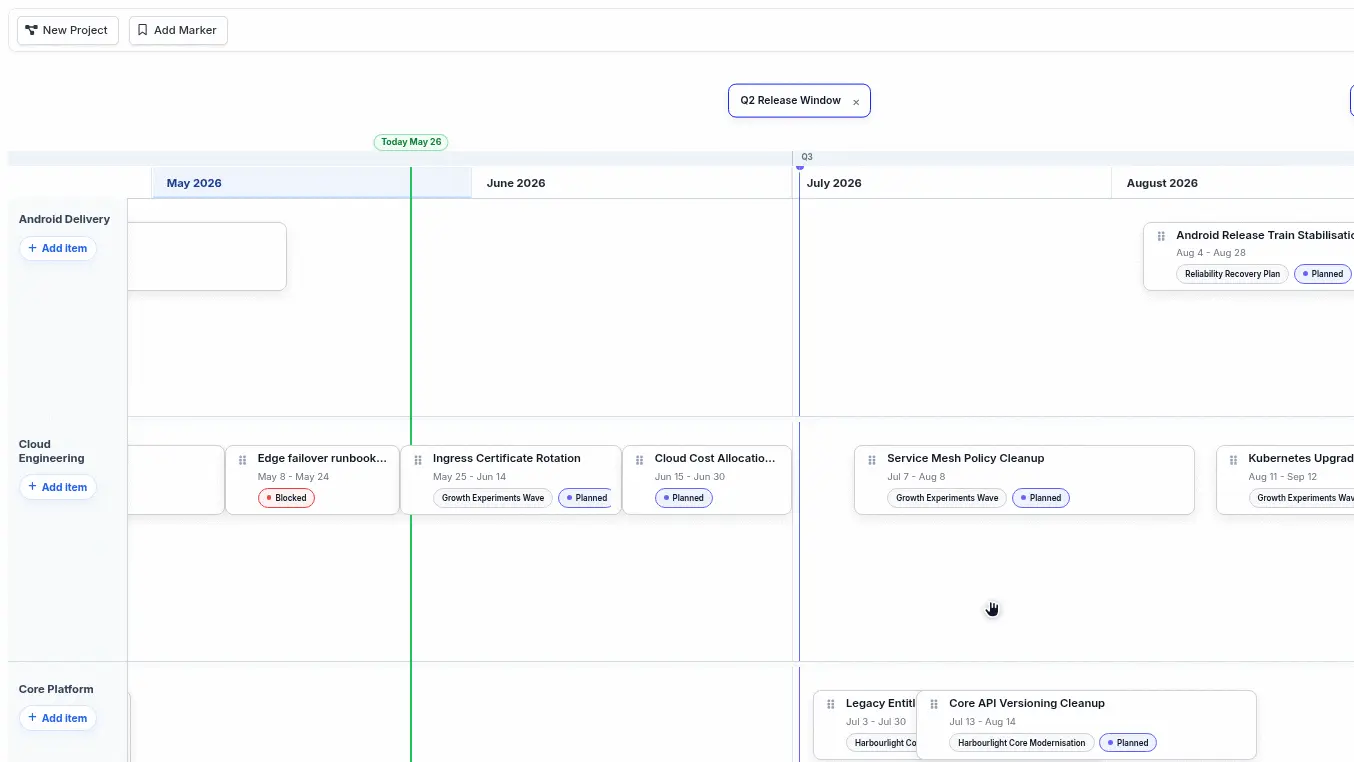
Task: Open the Cloud Cost Allocation card title
Action: [715, 458]
